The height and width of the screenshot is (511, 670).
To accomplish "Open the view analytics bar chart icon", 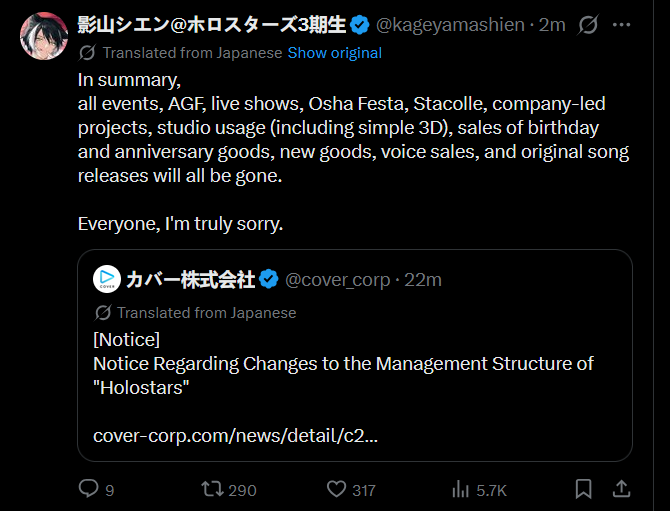I will pos(461,489).
